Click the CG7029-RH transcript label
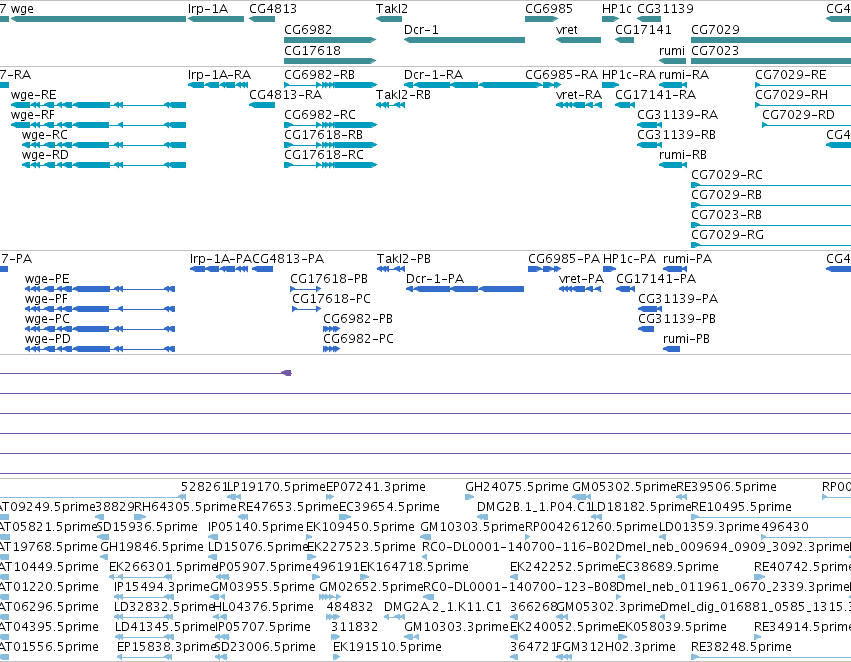The width and height of the screenshot is (851, 662). tap(791, 94)
